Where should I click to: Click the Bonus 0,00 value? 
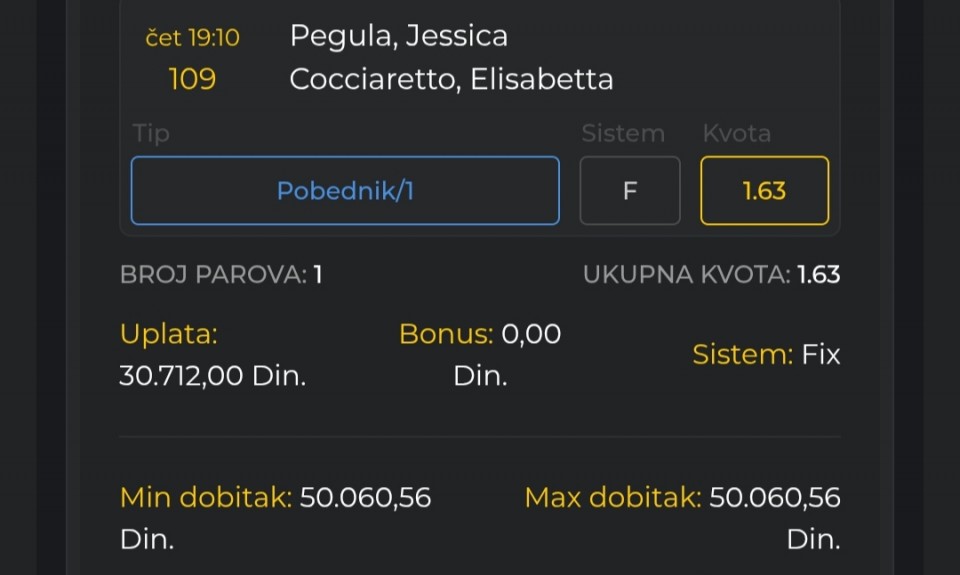[x=531, y=334]
